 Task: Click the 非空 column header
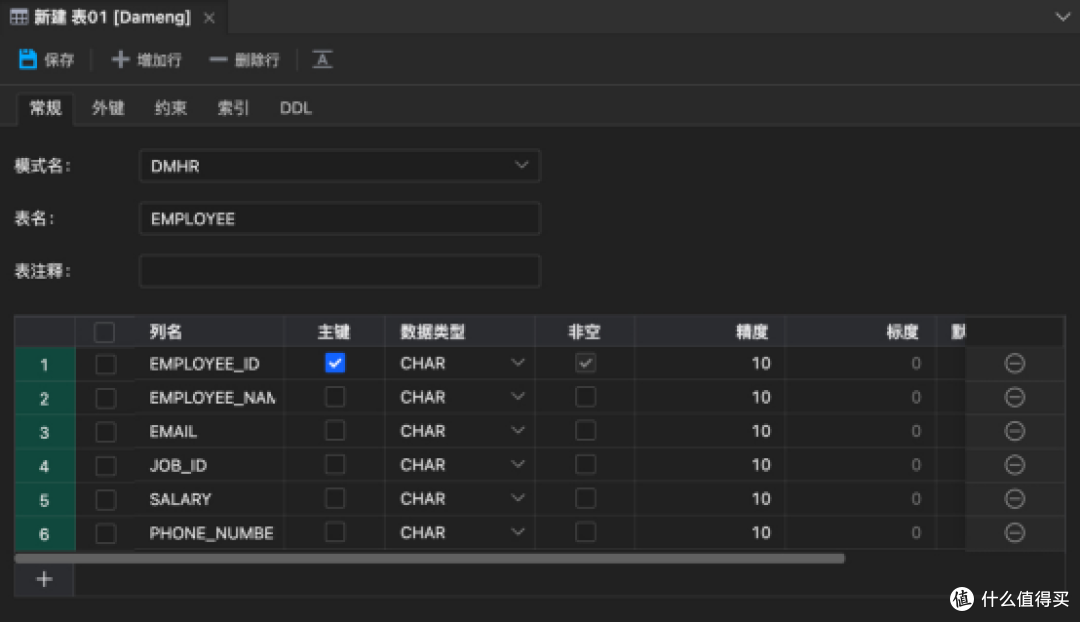point(584,332)
